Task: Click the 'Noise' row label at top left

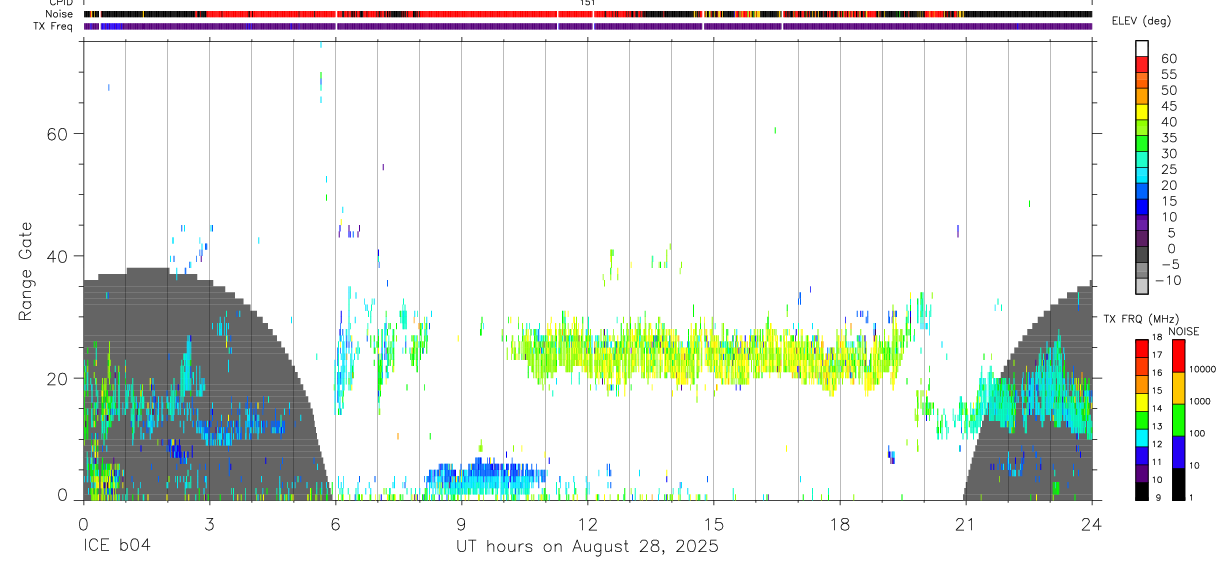Action: click(x=60, y=14)
